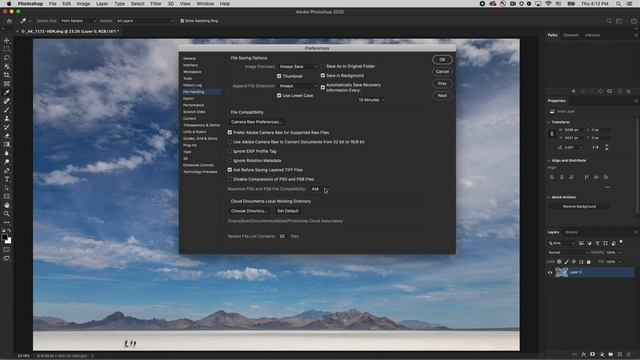Click Cancel in Preferences dialog
Image resolution: width=640 pixels, height=360 pixels.
coord(442,71)
